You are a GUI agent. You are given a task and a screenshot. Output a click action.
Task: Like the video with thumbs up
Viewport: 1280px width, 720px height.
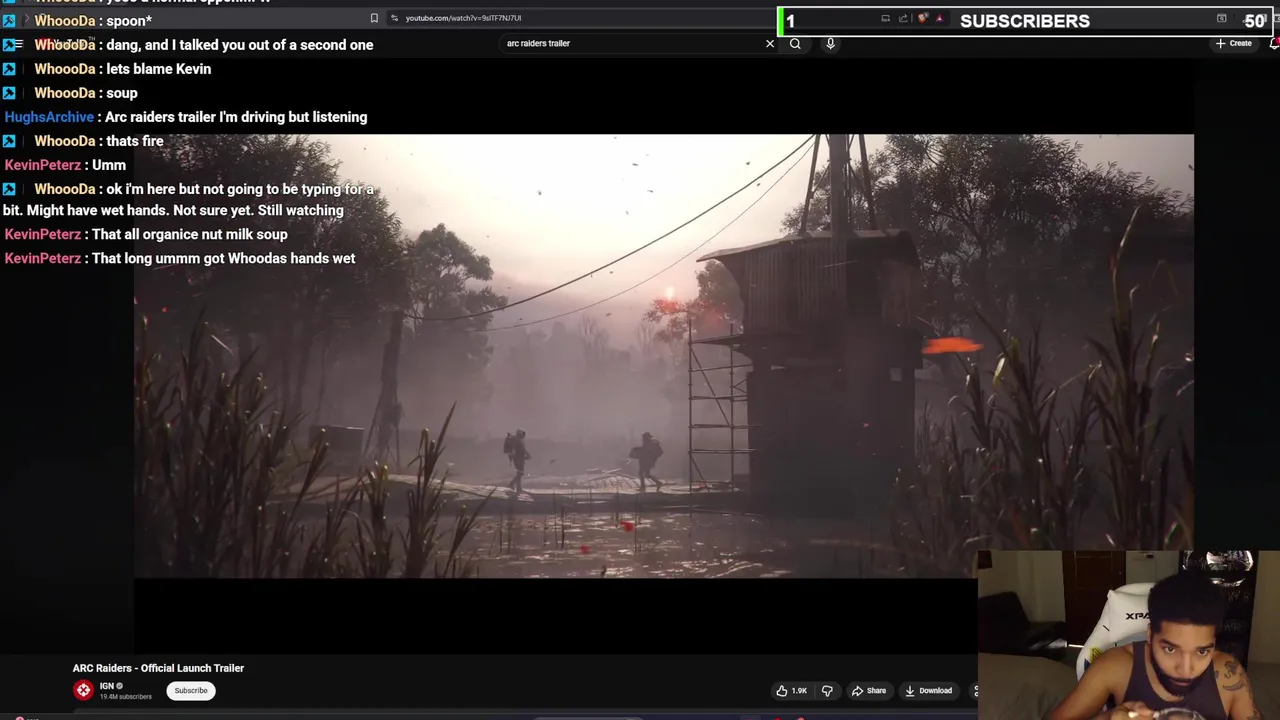pos(791,690)
